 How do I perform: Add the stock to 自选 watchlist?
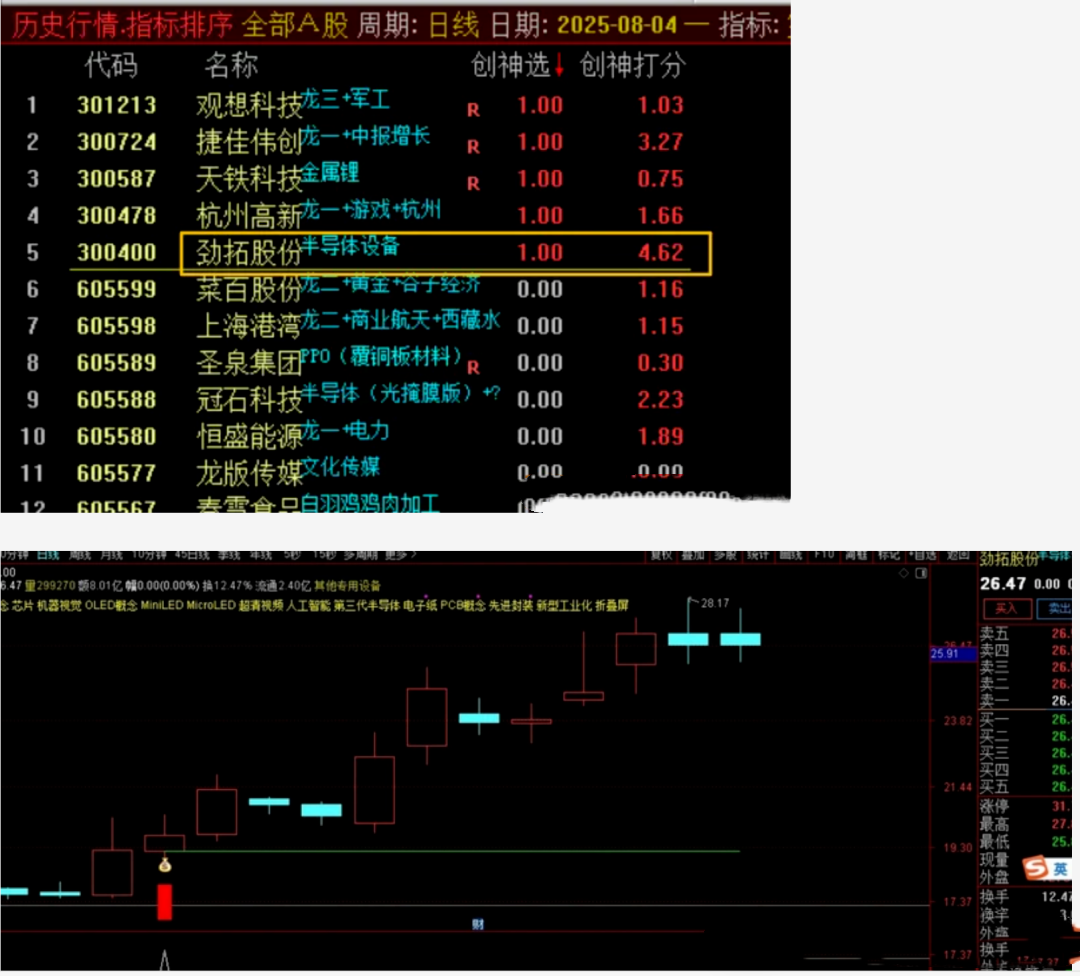(x=926, y=554)
